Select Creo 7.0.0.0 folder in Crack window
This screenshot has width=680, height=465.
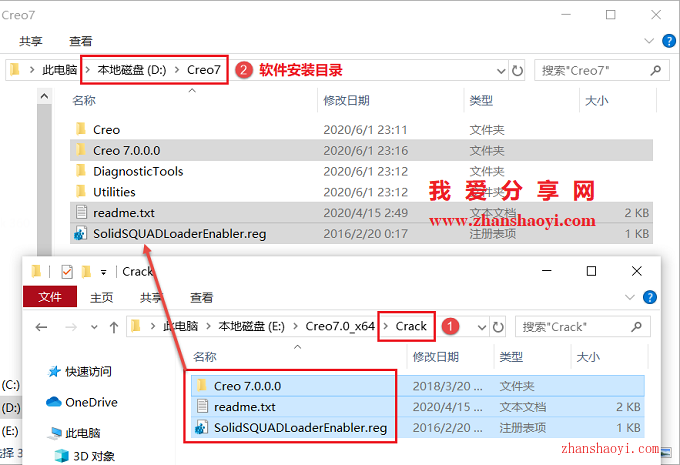(x=418, y=386)
